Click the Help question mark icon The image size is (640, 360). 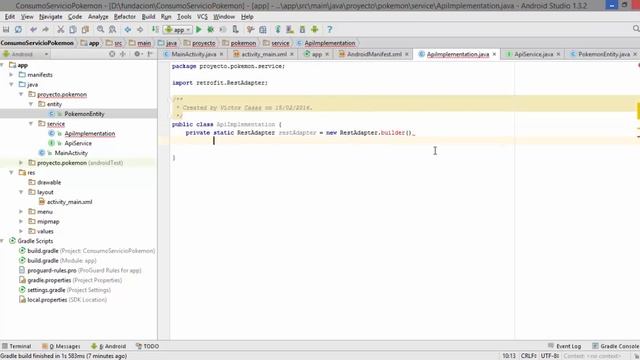[330, 29]
